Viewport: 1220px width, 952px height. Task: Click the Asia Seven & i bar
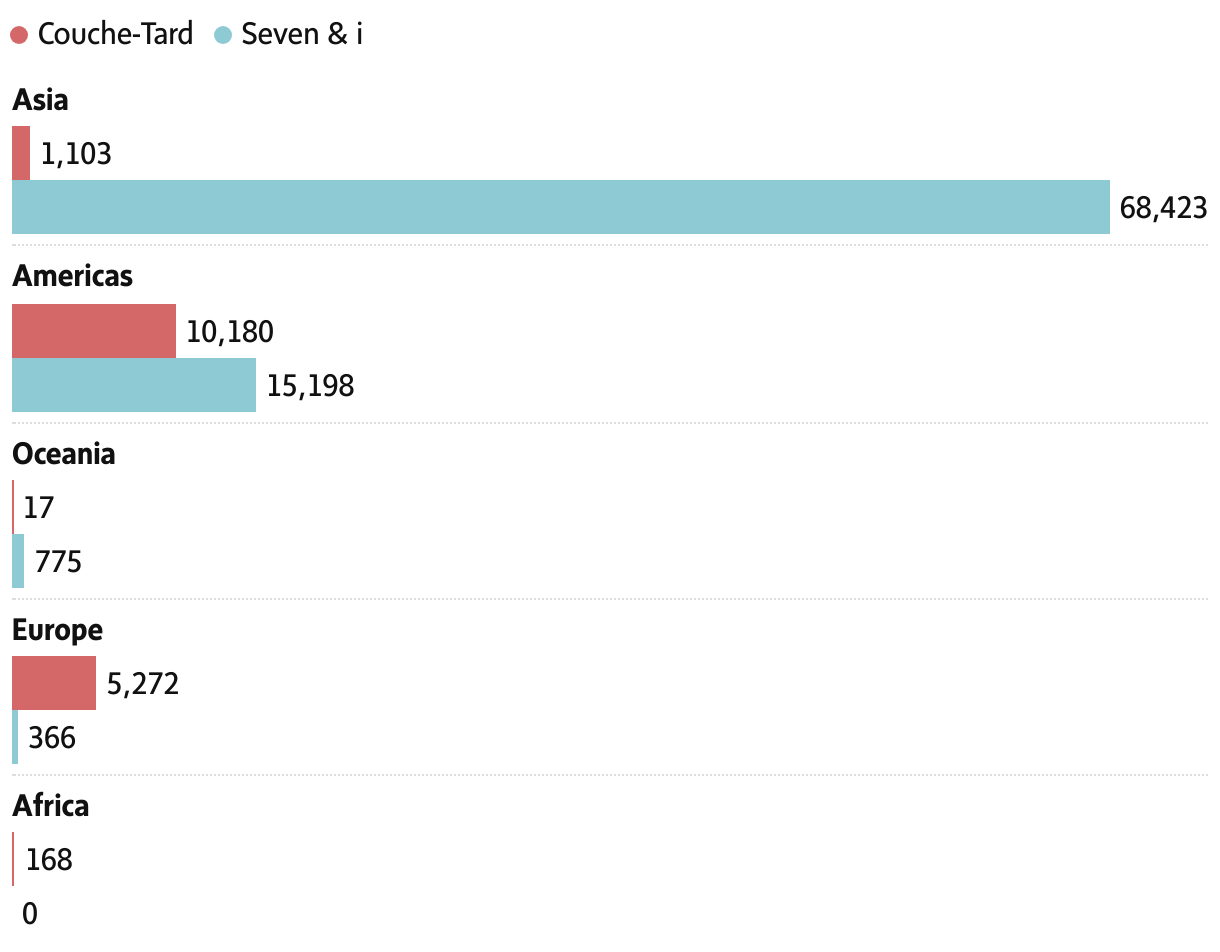tap(560, 207)
